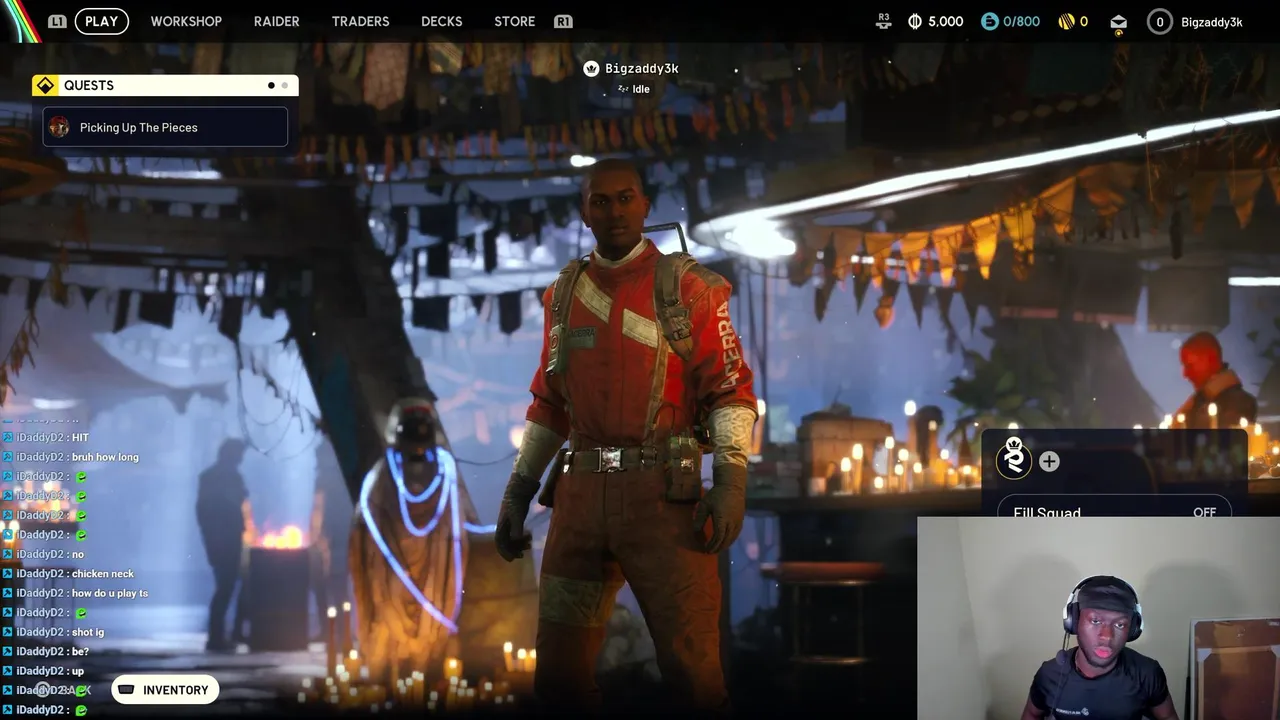Viewport: 1280px width, 720px height.
Task: Click the R3 stick prompt icon
Action: coord(883,20)
